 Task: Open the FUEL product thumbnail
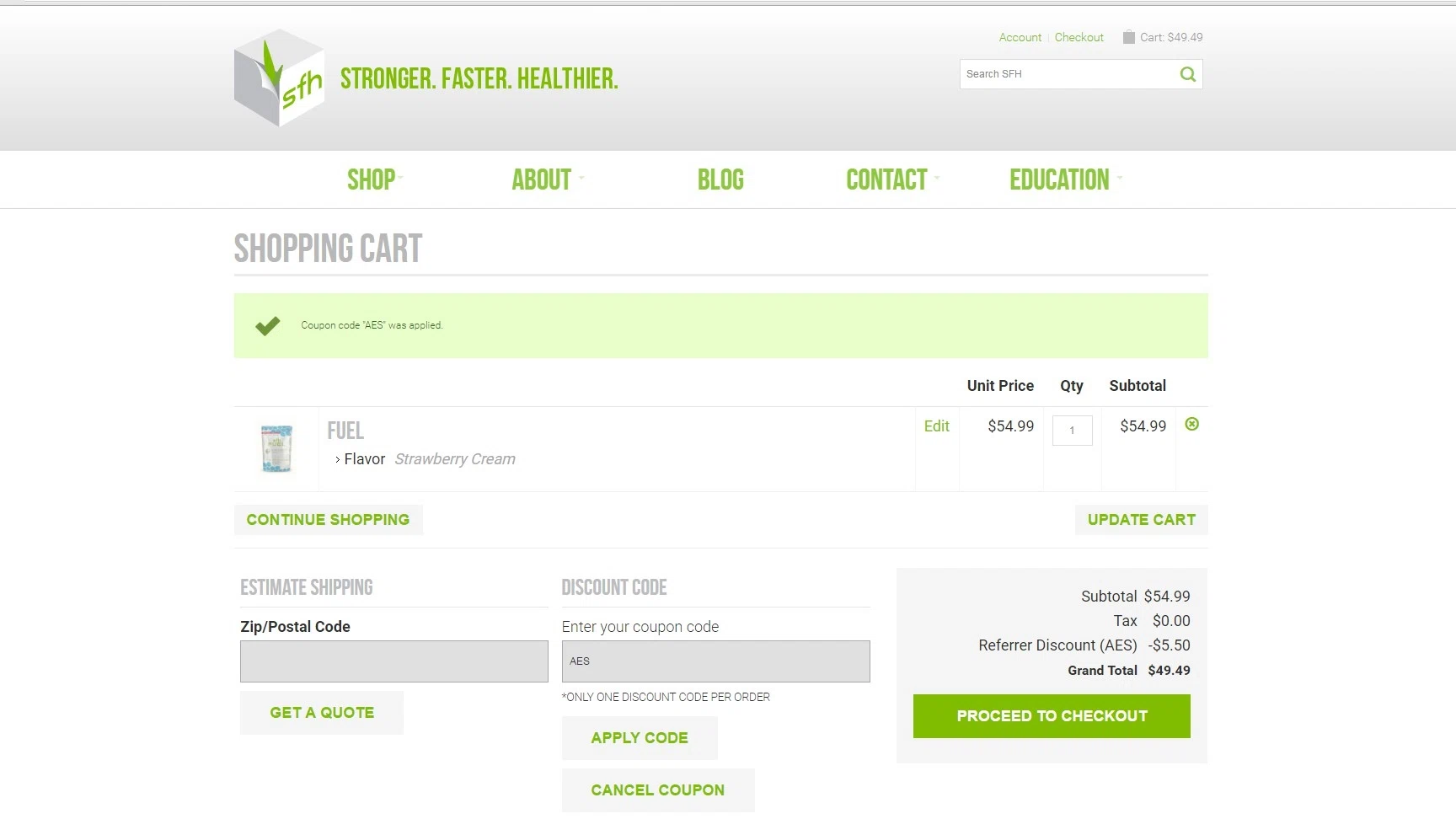pos(276,448)
